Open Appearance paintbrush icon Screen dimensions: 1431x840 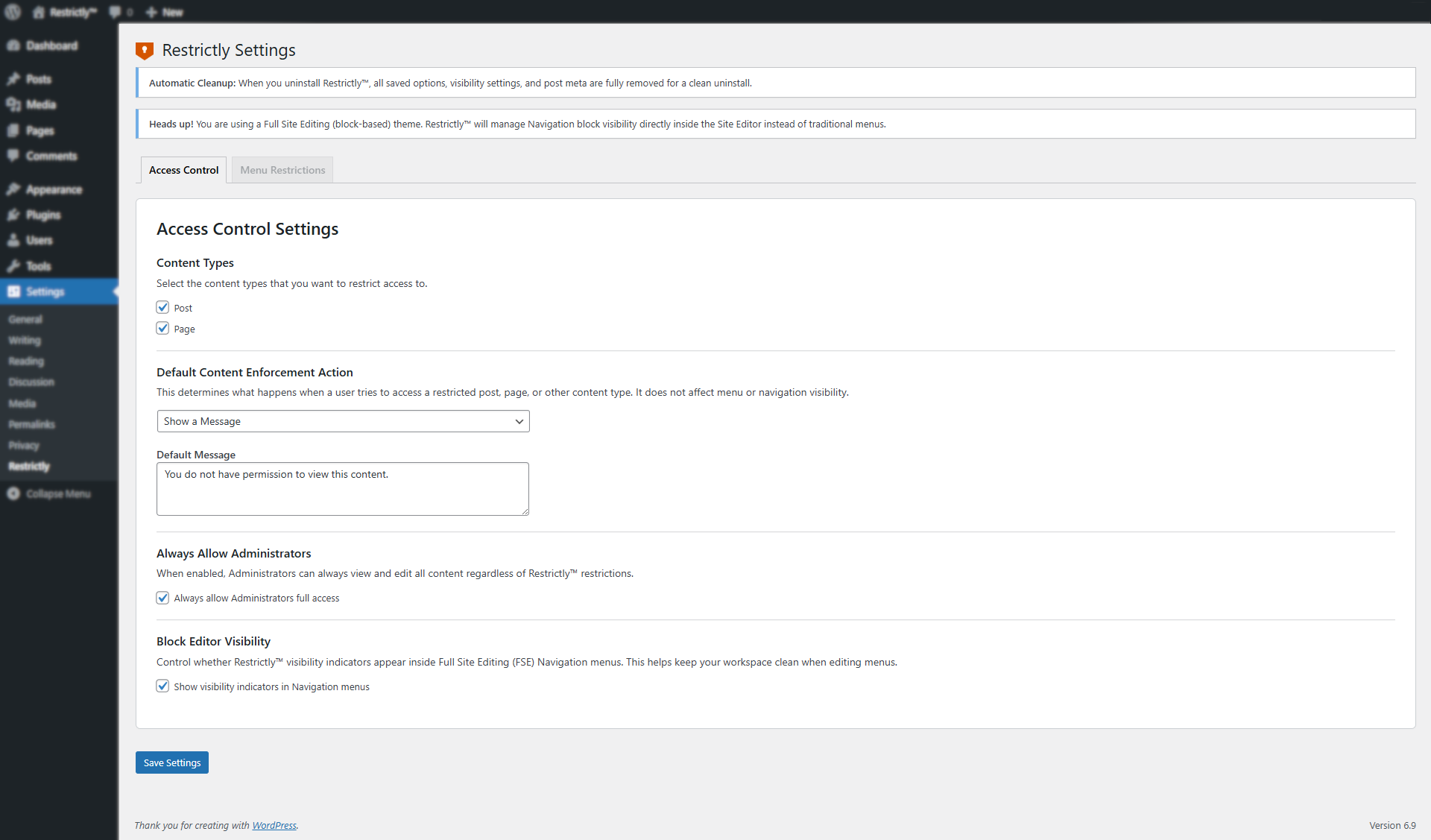(13, 189)
